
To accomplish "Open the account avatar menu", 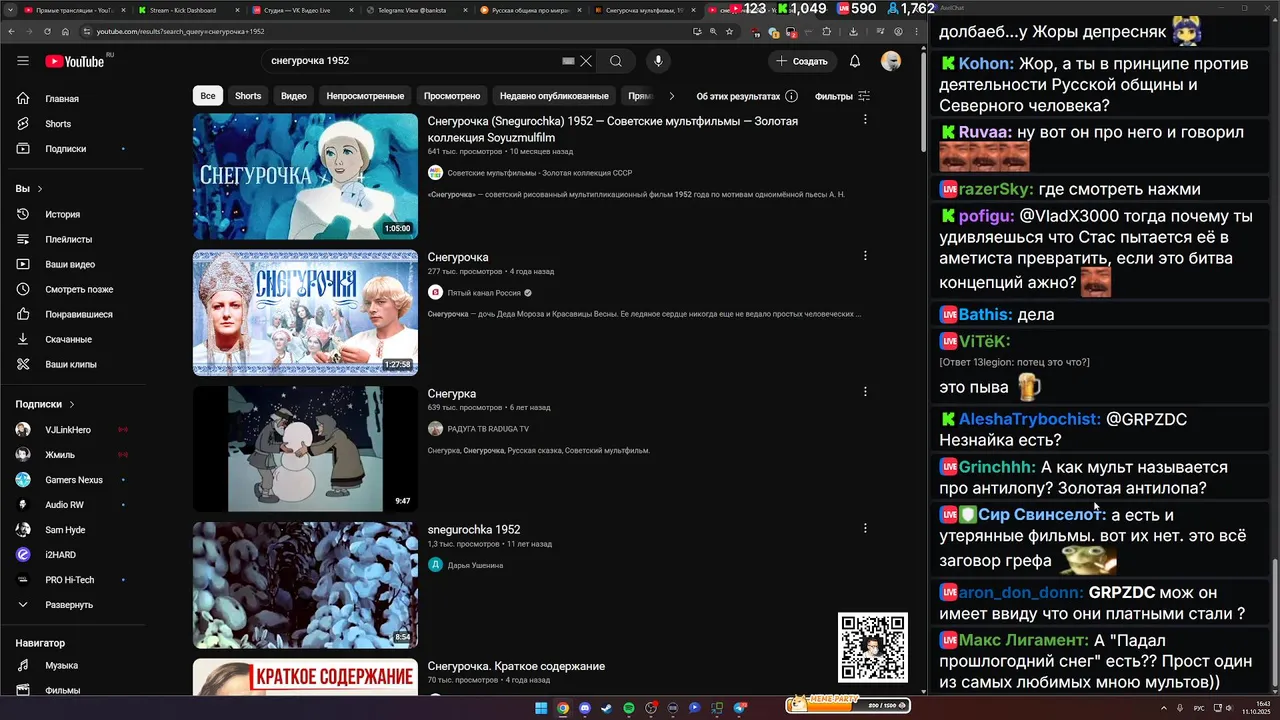I will click(x=891, y=61).
